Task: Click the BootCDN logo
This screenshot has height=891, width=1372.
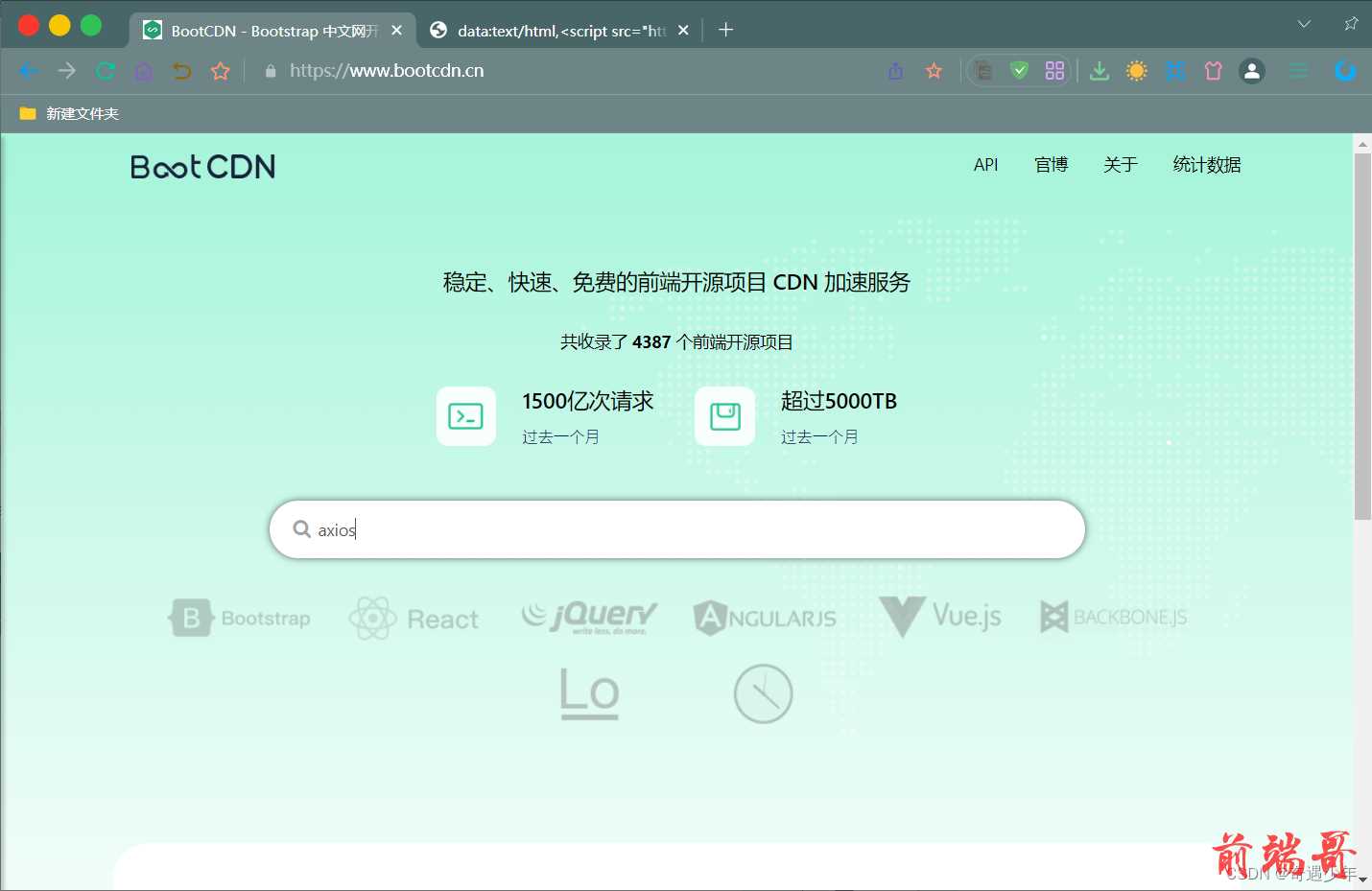Action: click(x=202, y=167)
